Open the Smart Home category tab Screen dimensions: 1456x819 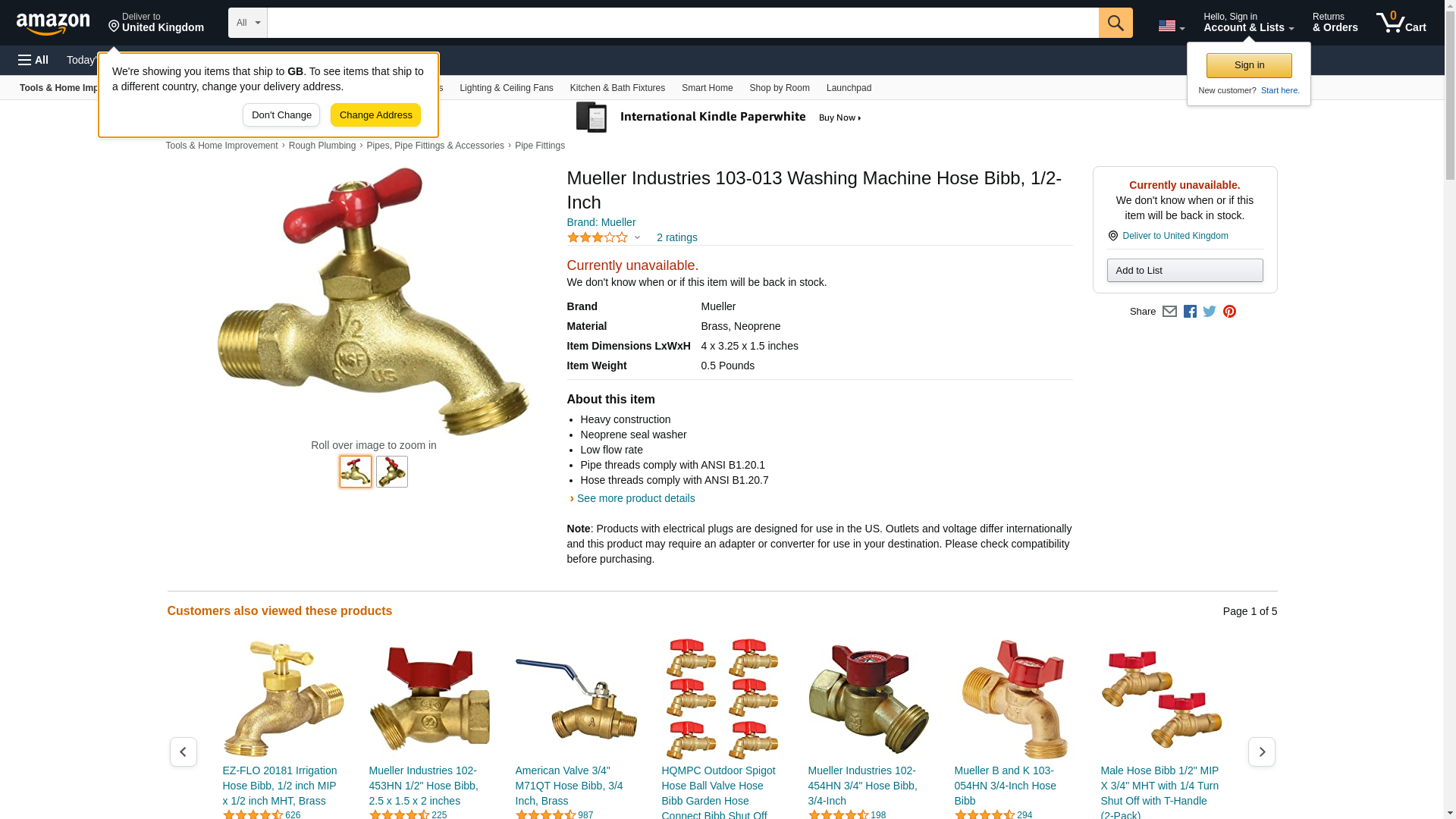click(x=707, y=88)
